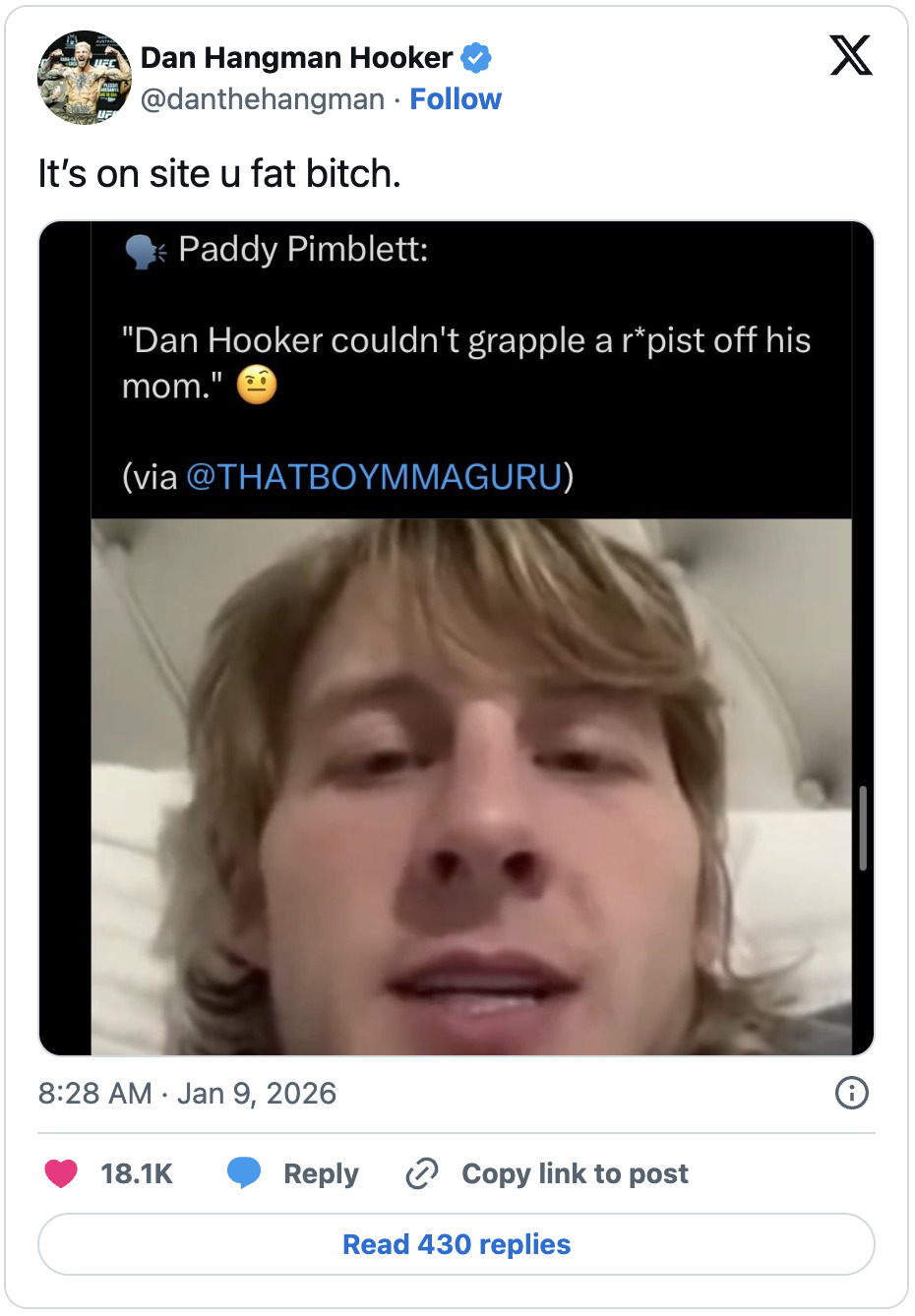Open the Dan Hangman Hooker display name
The image size is (915, 1316).
(x=296, y=58)
